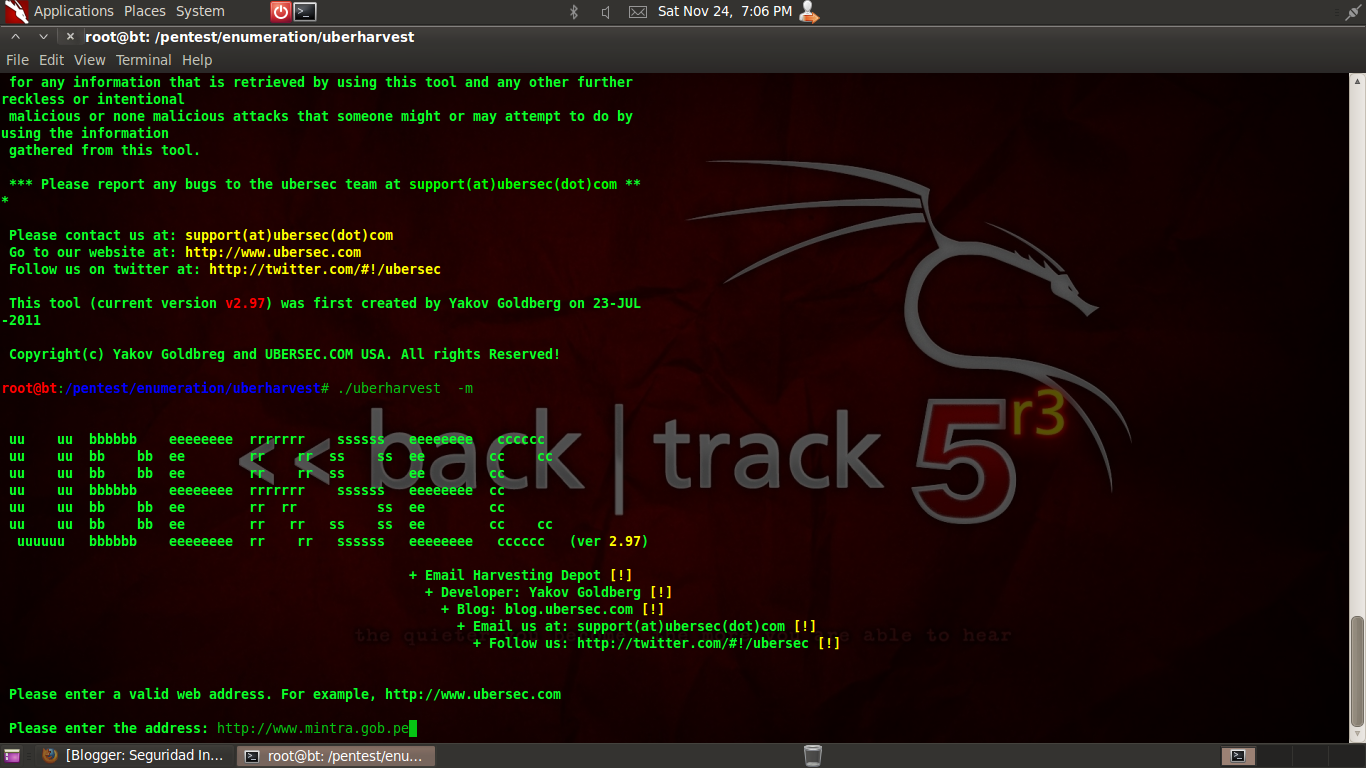Click the workspace switcher terminal thumbnail

click(1238, 756)
